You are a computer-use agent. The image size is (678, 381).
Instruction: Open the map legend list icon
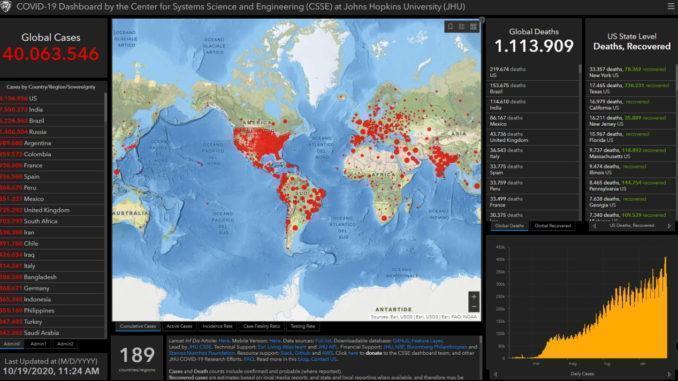tap(462, 27)
